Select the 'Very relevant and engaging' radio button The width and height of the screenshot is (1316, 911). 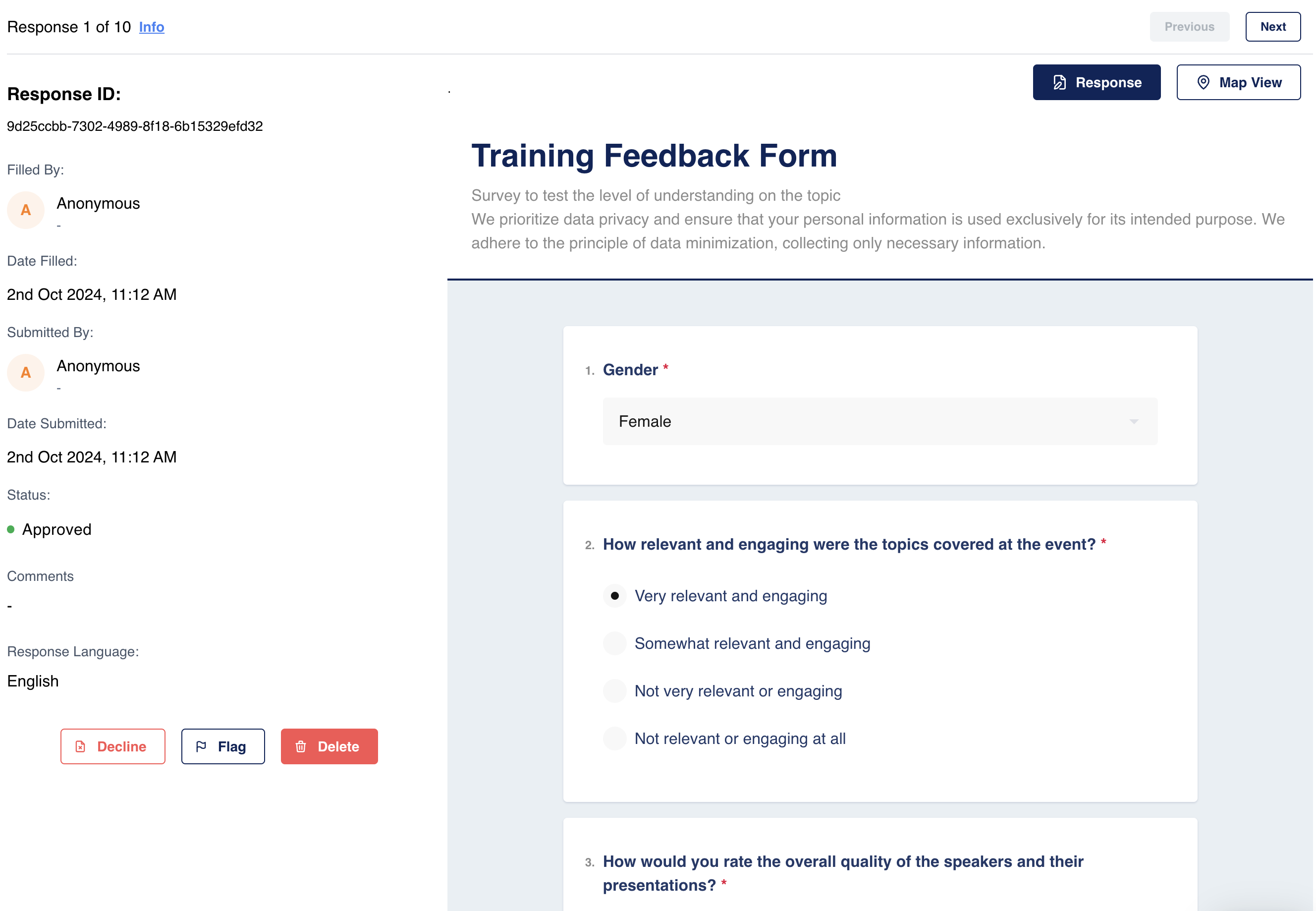tap(615, 596)
